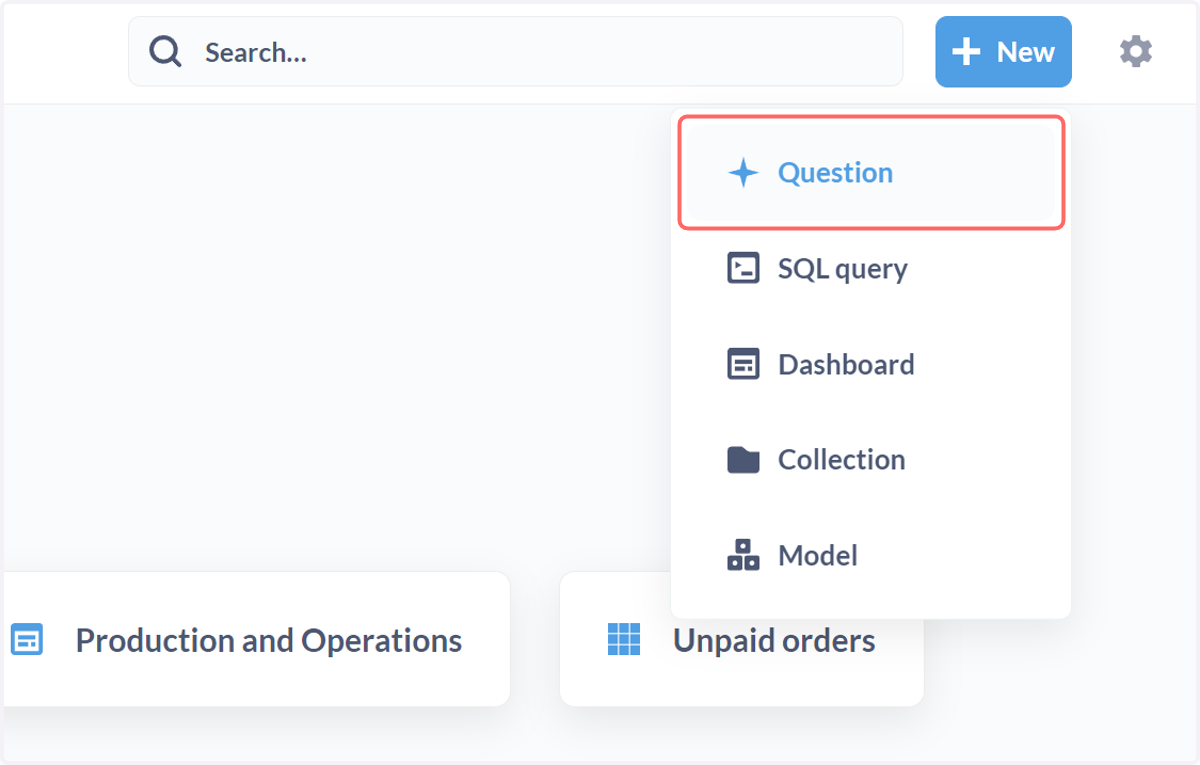Click the blocks icon for Model

point(743,555)
